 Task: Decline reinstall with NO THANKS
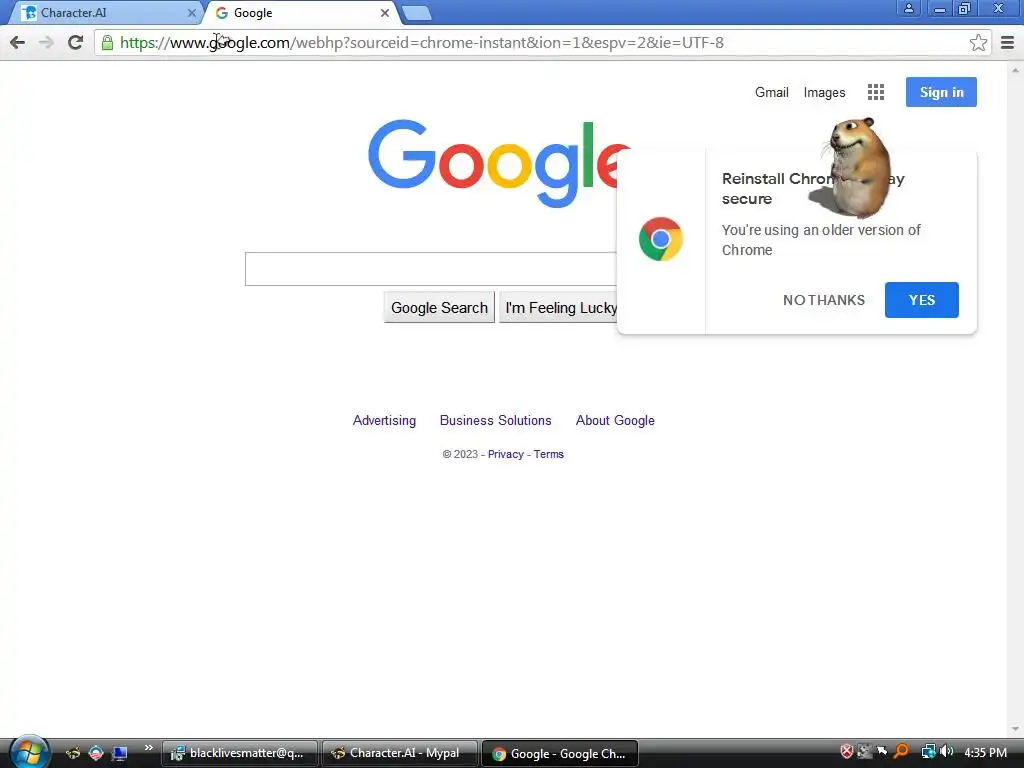tap(824, 300)
